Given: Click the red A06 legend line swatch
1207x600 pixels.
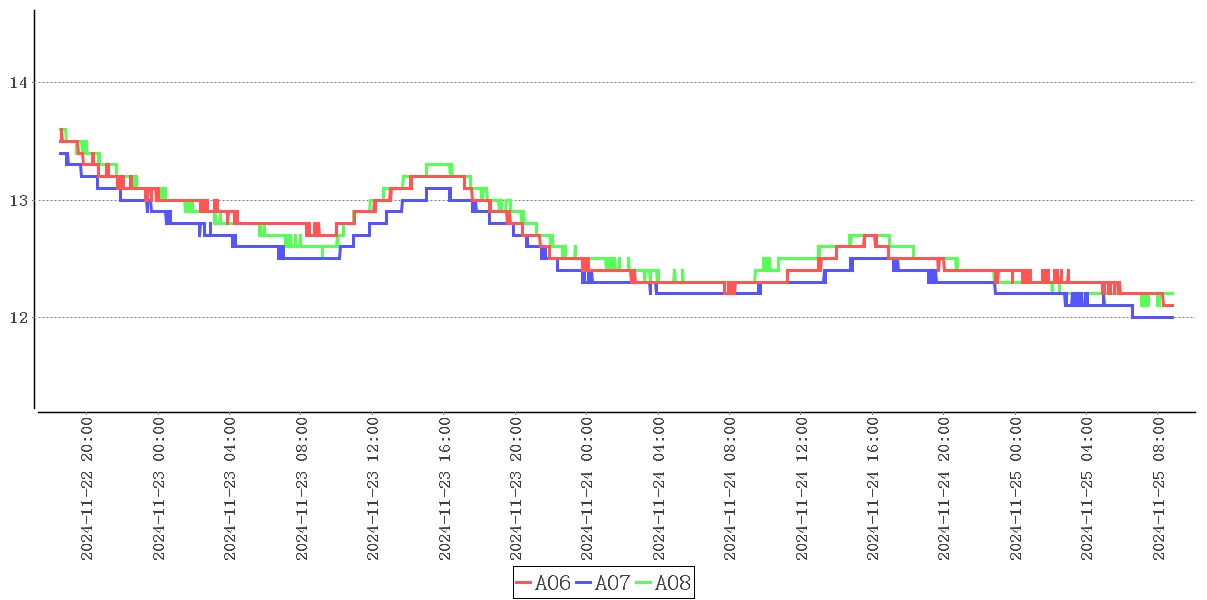Looking at the screenshot, I should click(x=525, y=583).
